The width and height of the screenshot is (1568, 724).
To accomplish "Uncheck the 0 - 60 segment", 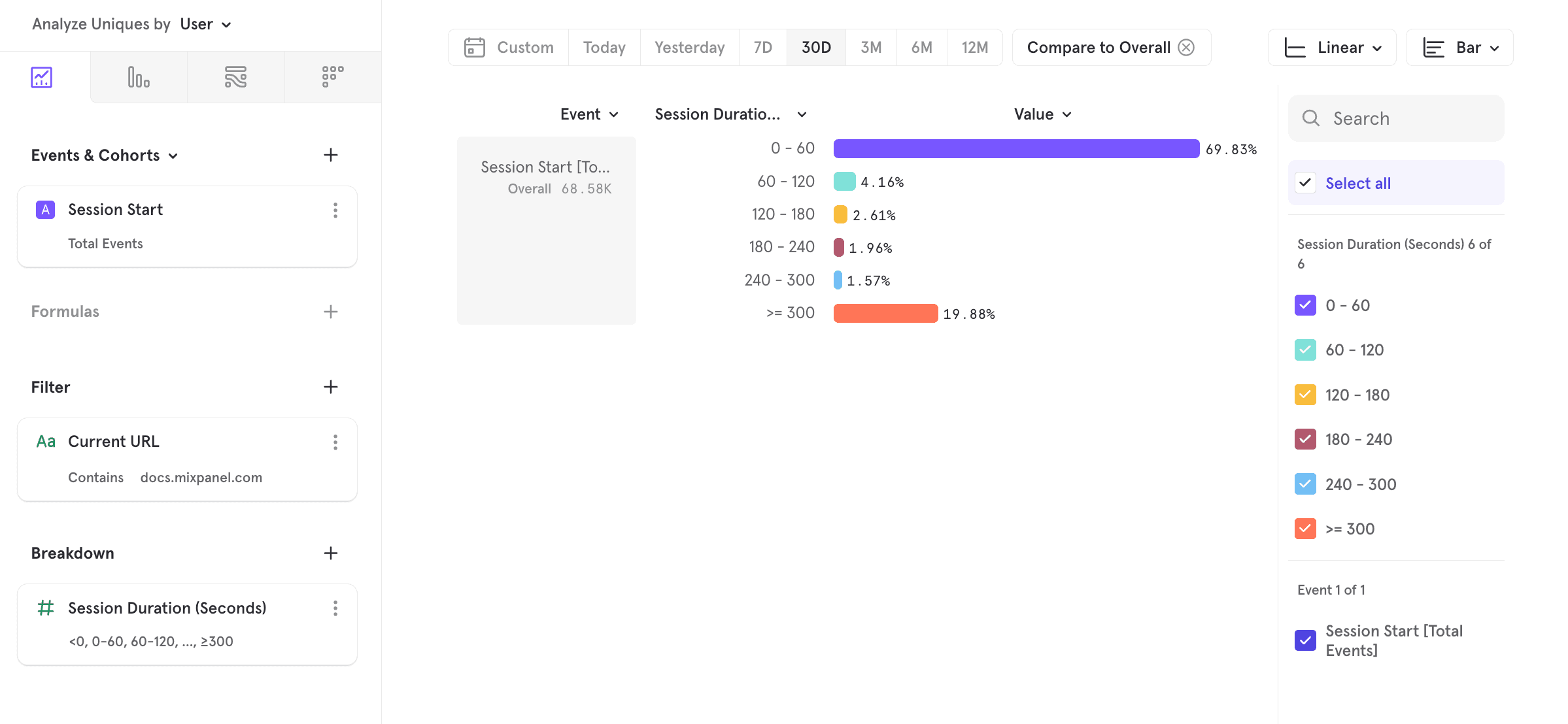I will (1305, 305).
